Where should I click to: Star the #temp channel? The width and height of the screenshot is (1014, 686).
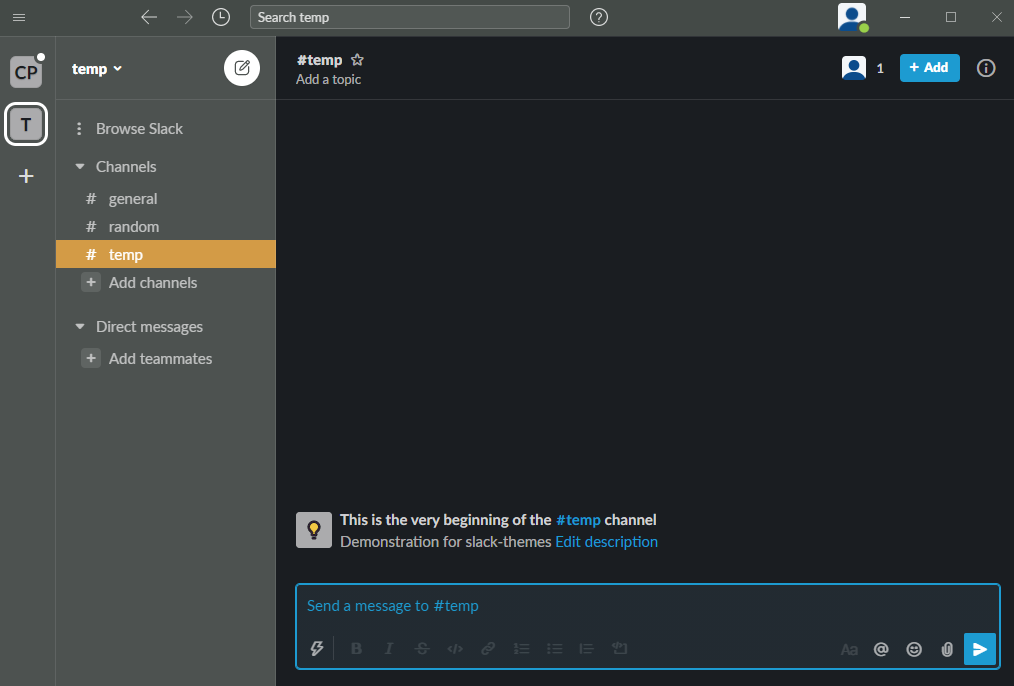click(x=357, y=60)
